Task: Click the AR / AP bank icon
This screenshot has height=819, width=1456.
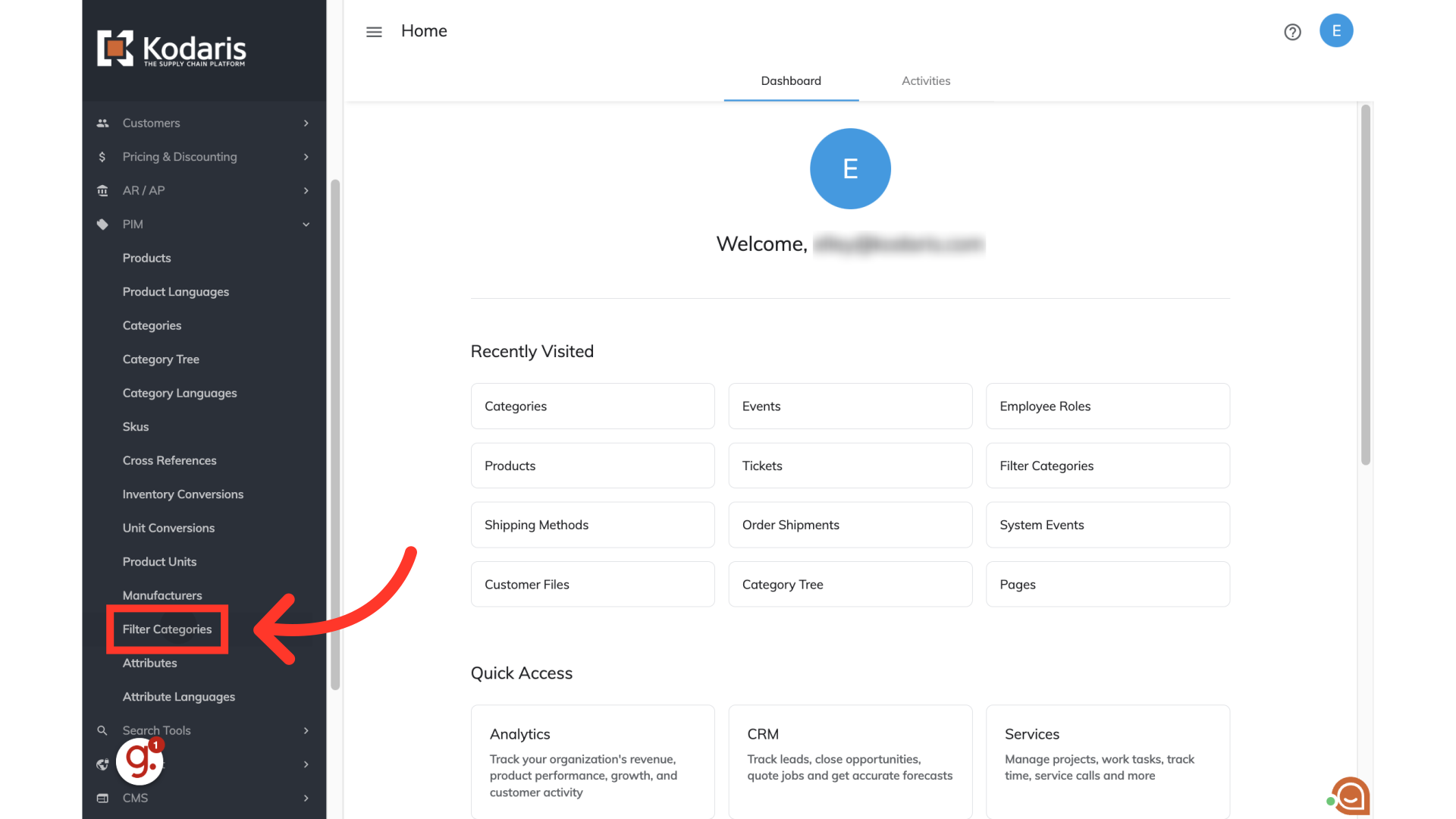Action: (102, 190)
